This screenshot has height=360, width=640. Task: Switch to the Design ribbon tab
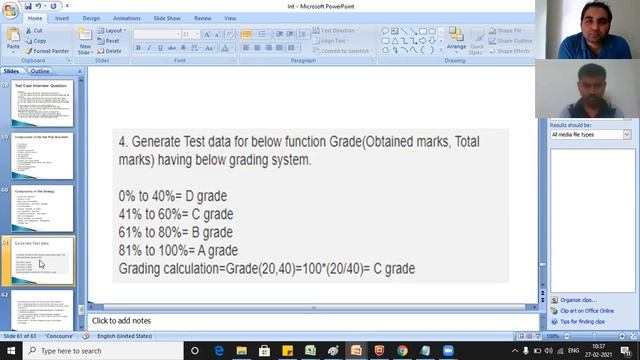[91, 18]
